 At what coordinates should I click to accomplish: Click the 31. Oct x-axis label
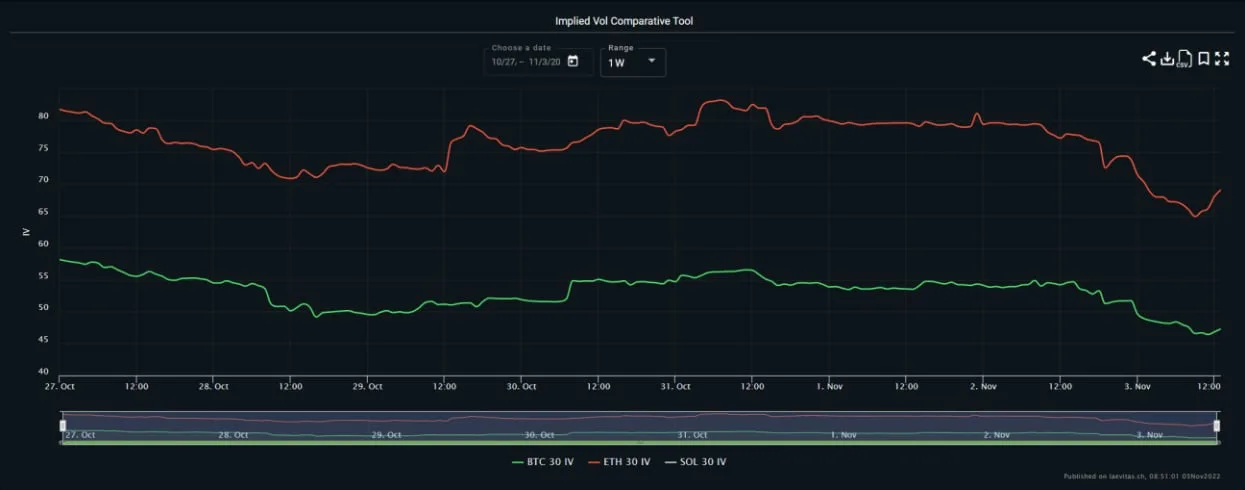(676, 385)
